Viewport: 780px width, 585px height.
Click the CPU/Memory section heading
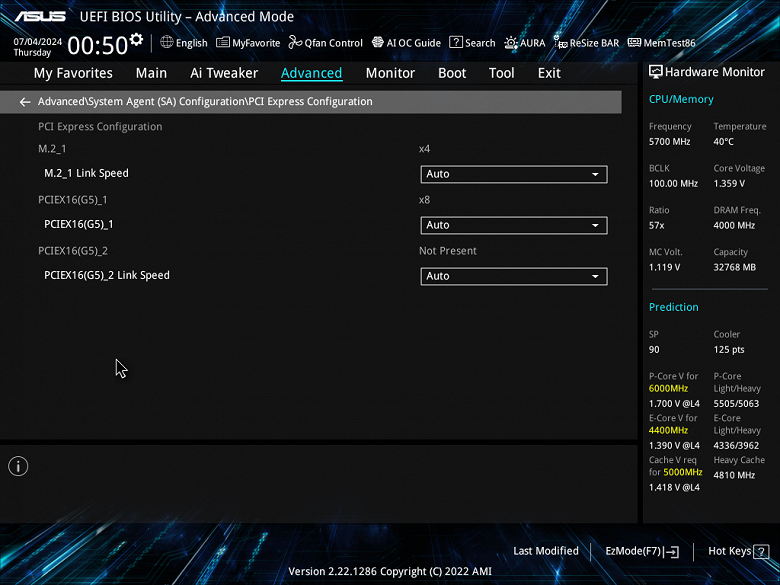[x=681, y=99]
